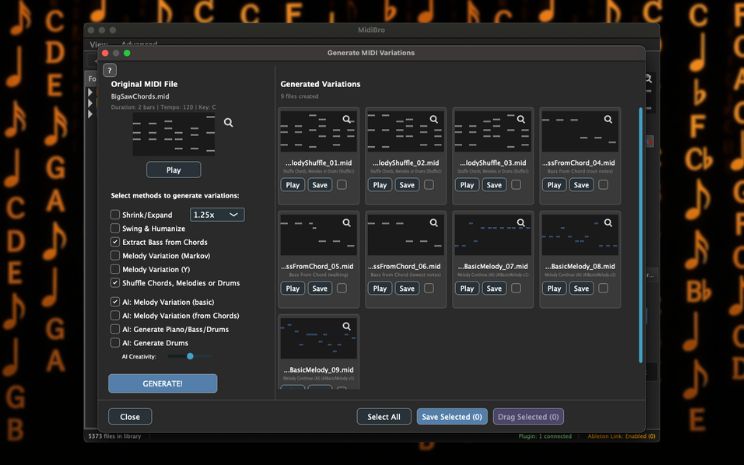This screenshot has height=465, width=744.
Task: Open the help question mark button
Action: pyautogui.click(x=110, y=70)
